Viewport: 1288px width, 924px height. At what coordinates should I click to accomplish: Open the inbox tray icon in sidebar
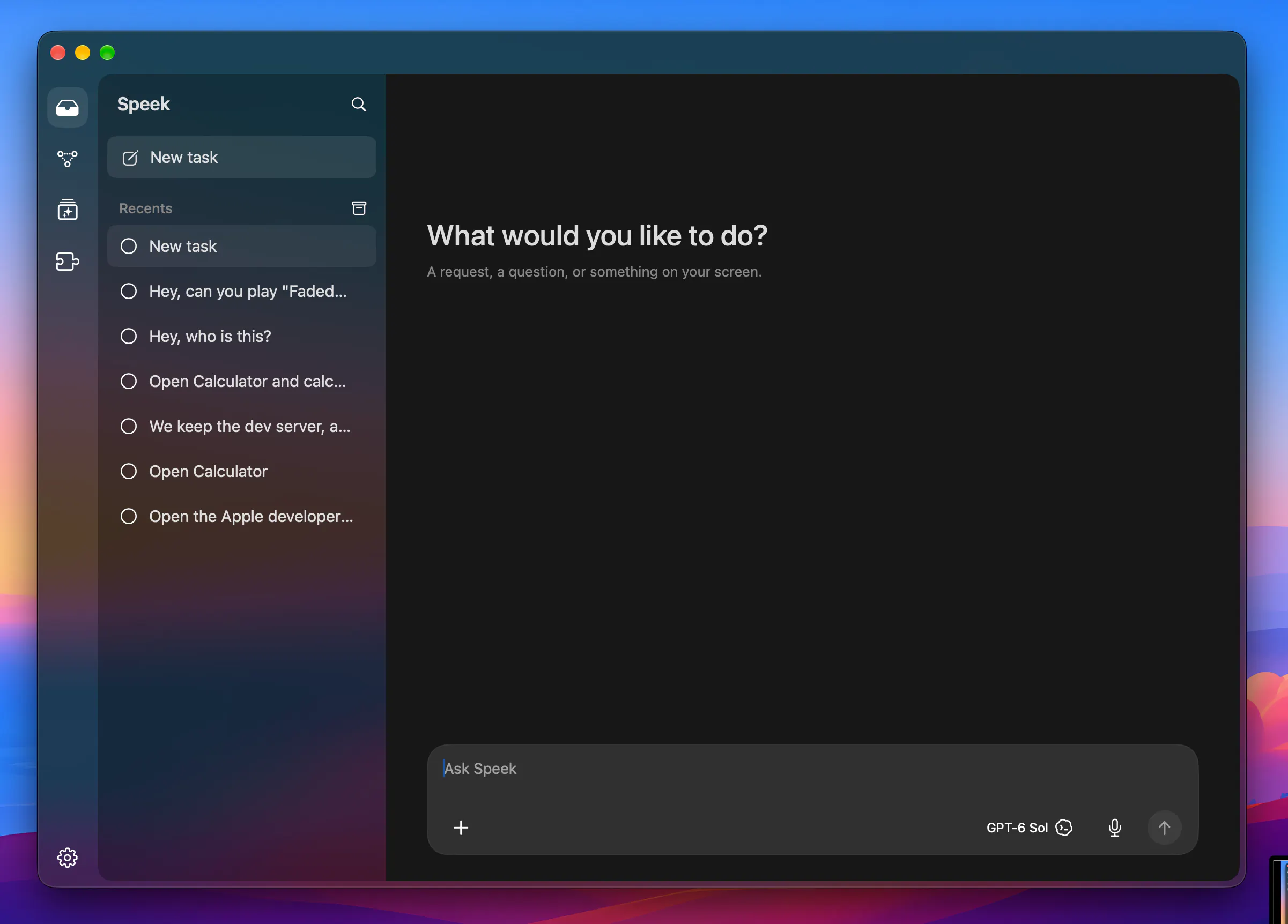[x=68, y=107]
